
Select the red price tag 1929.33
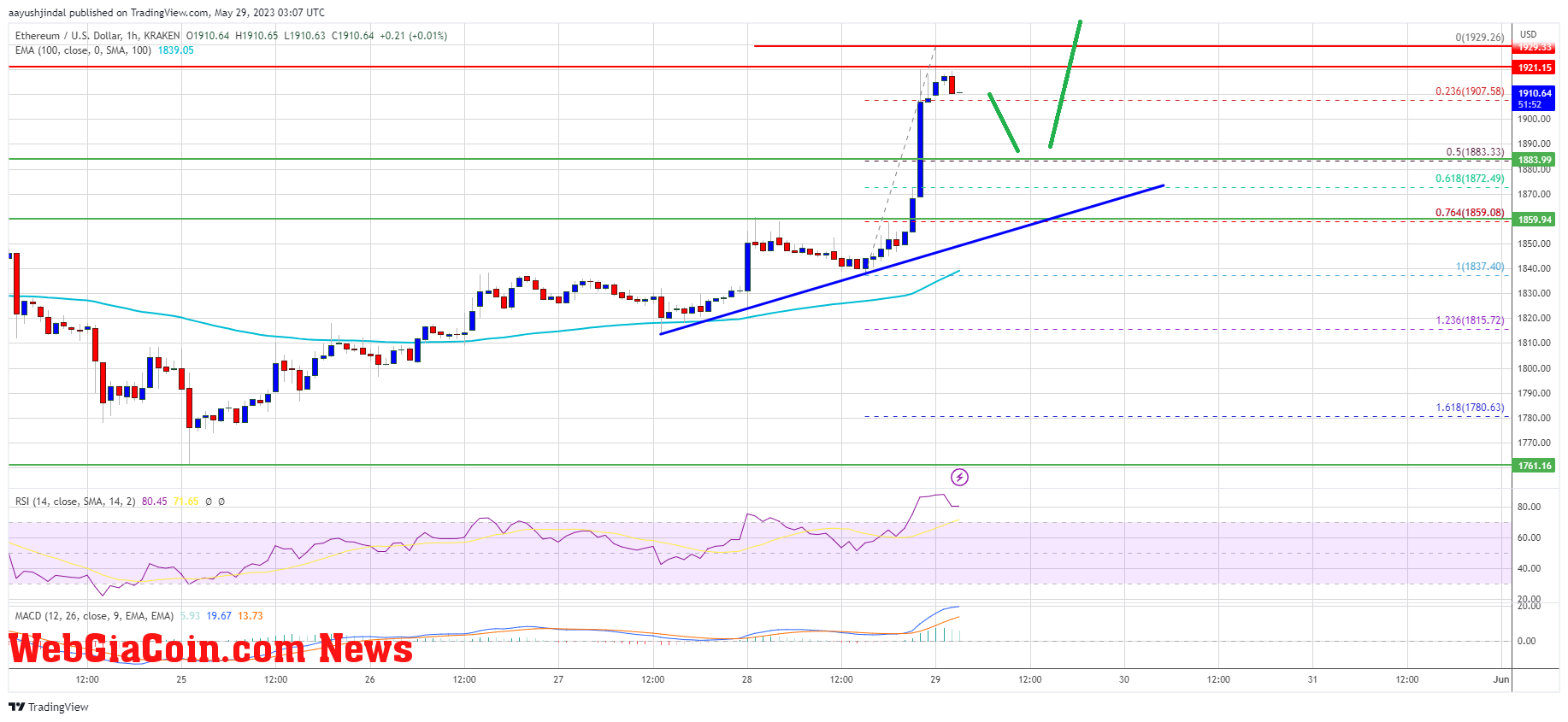coord(1535,48)
